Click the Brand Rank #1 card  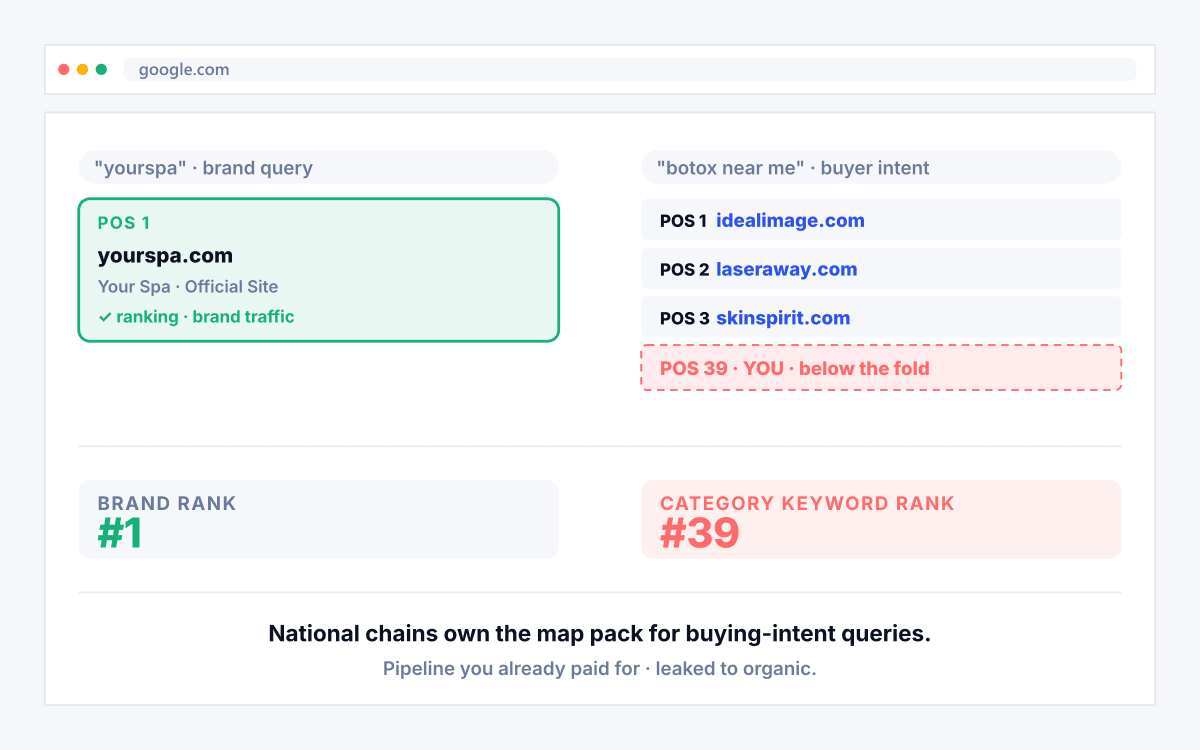(x=319, y=519)
